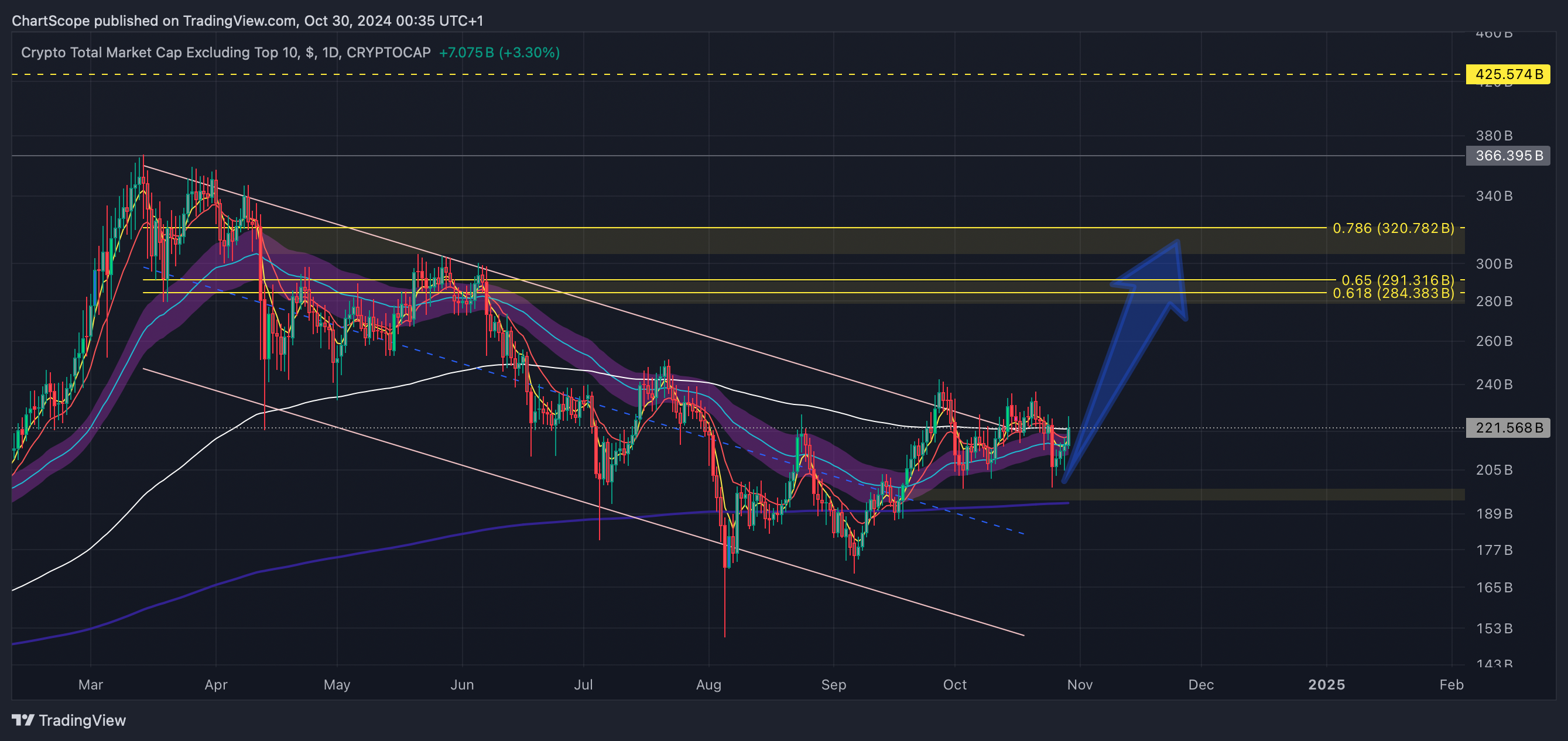Click the 221.568 B current price label
The width and height of the screenshot is (1568, 741).
[x=1508, y=428]
